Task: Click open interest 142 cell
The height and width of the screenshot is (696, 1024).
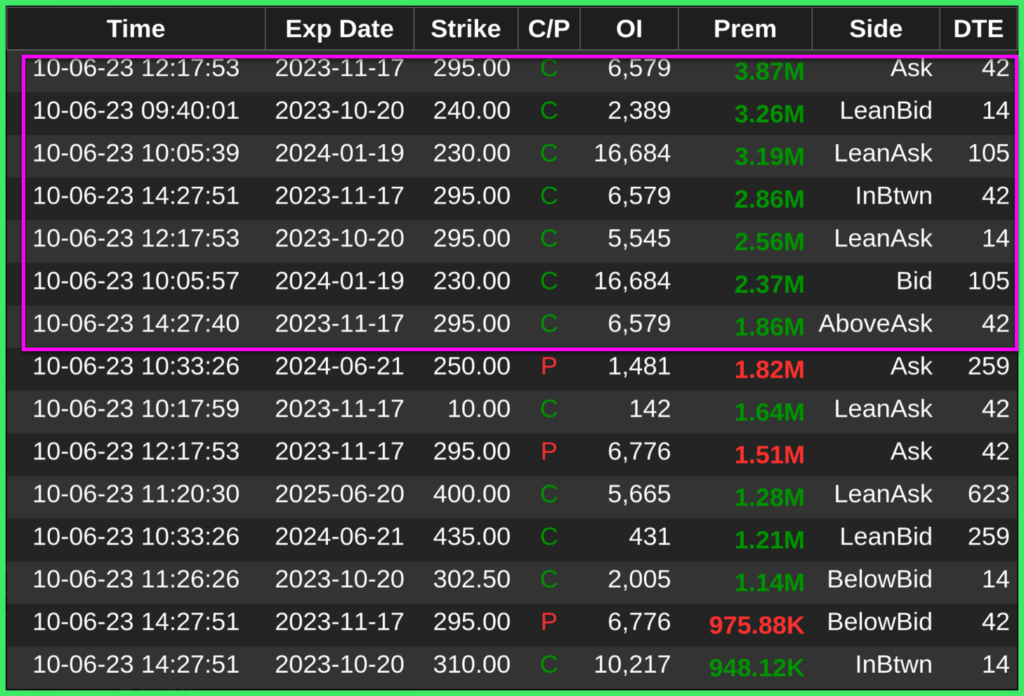Action: coord(650,409)
